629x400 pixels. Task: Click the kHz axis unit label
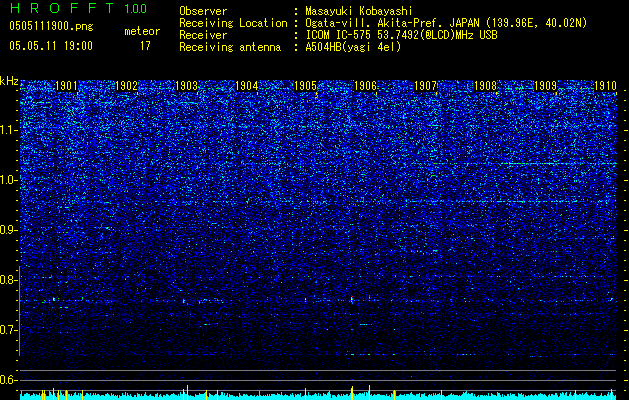9,81
